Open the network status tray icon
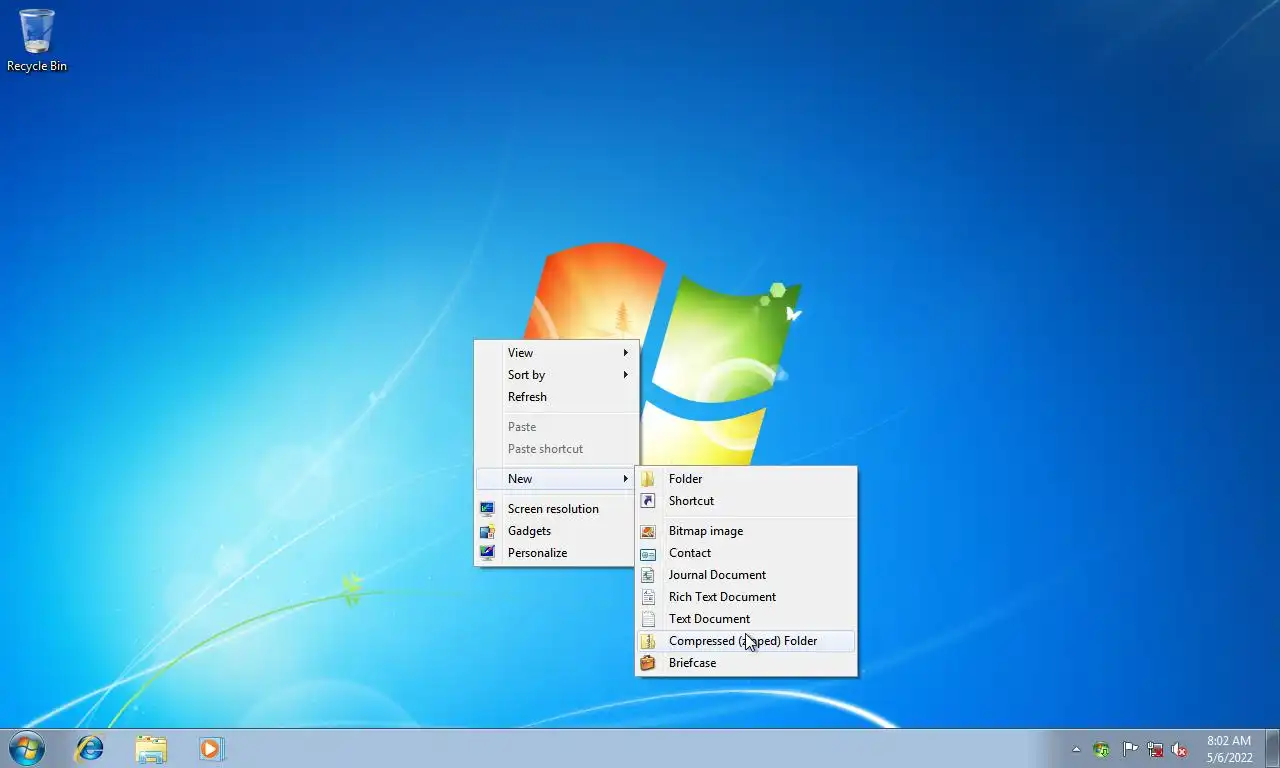Image resolution: width=1280 pixels, height=768 pixels. click(1155, 749)
